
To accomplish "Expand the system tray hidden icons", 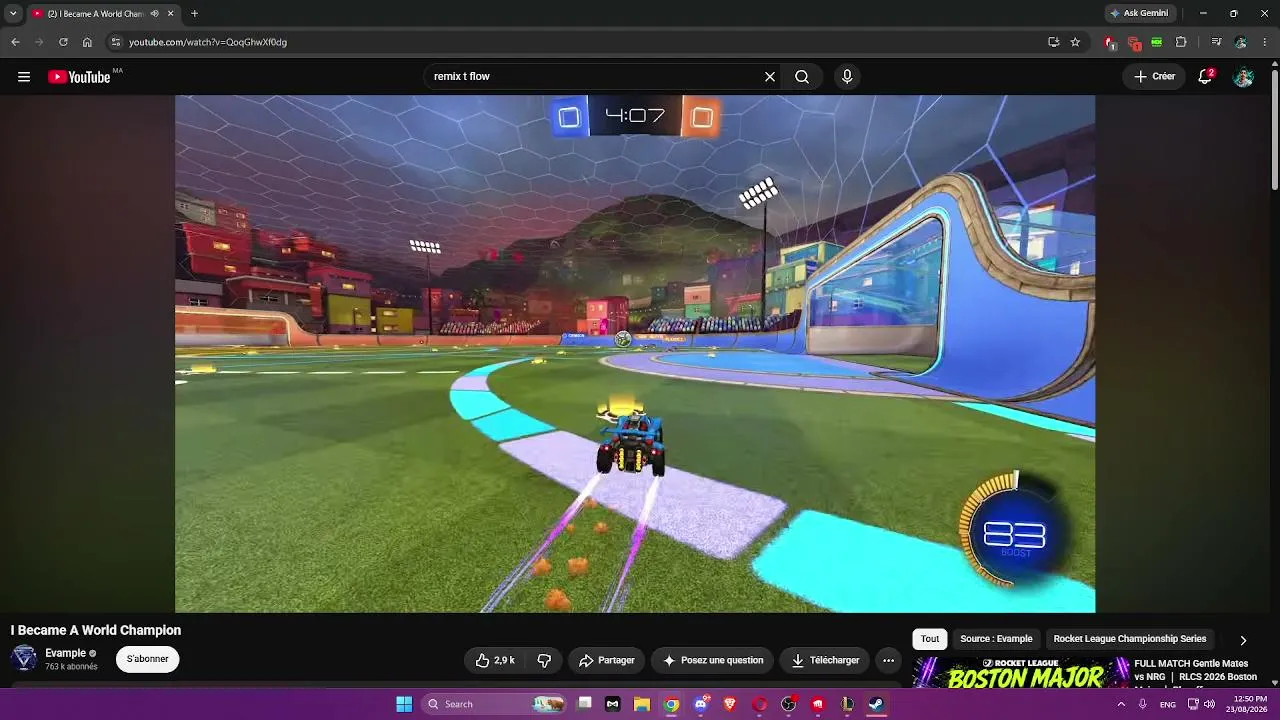I will point(1120,704).
